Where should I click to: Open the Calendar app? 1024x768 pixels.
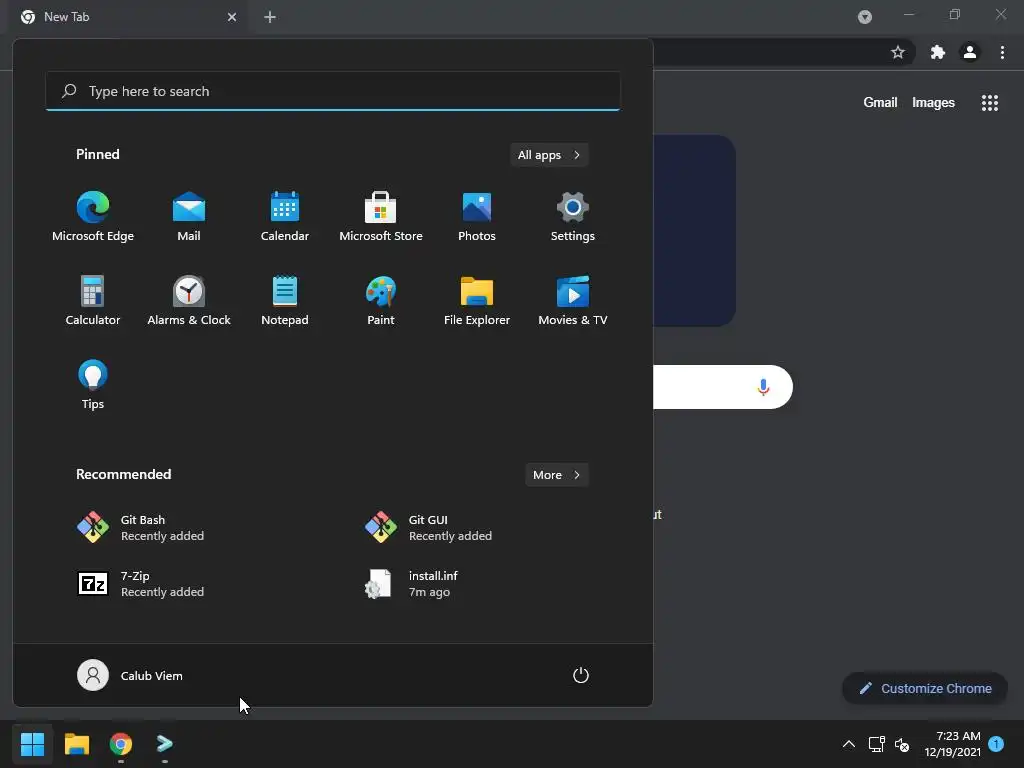[285, 217]
